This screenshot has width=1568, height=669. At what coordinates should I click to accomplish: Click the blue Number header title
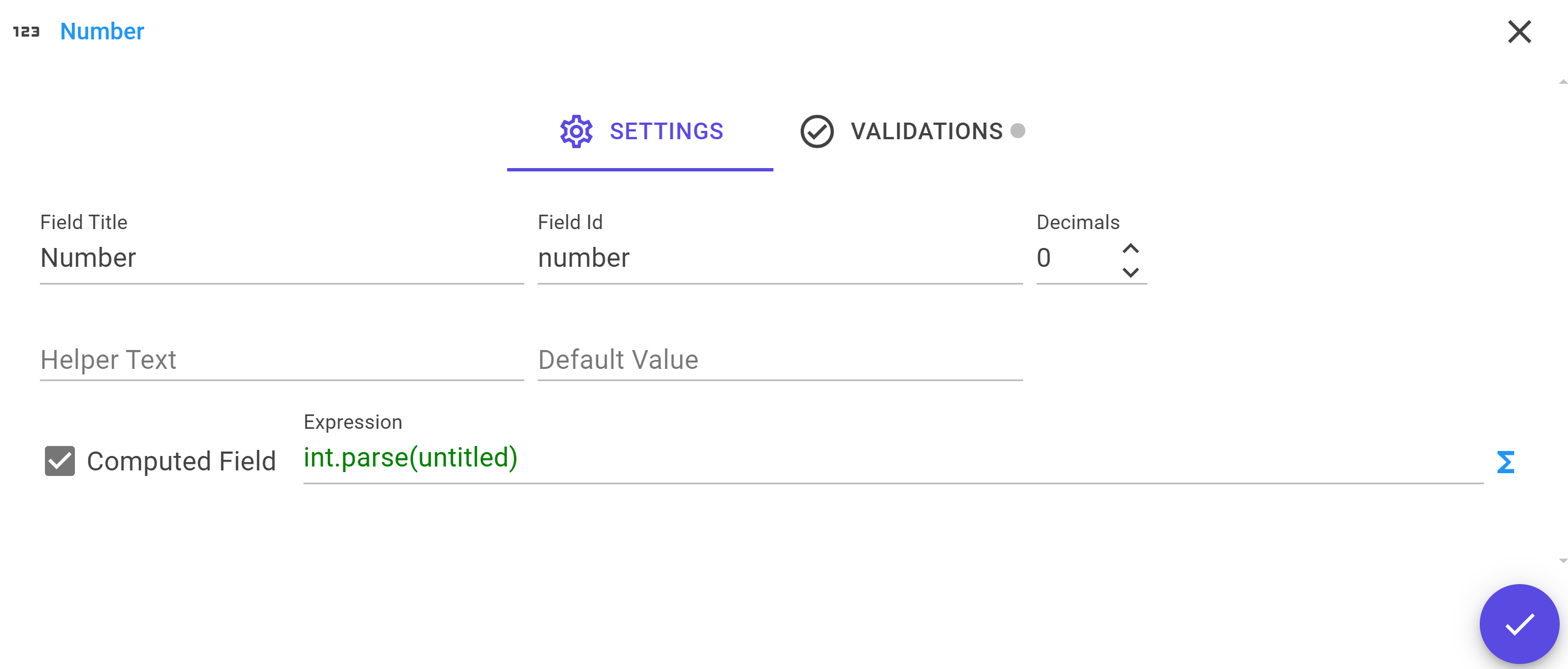[x=102, y=32]
